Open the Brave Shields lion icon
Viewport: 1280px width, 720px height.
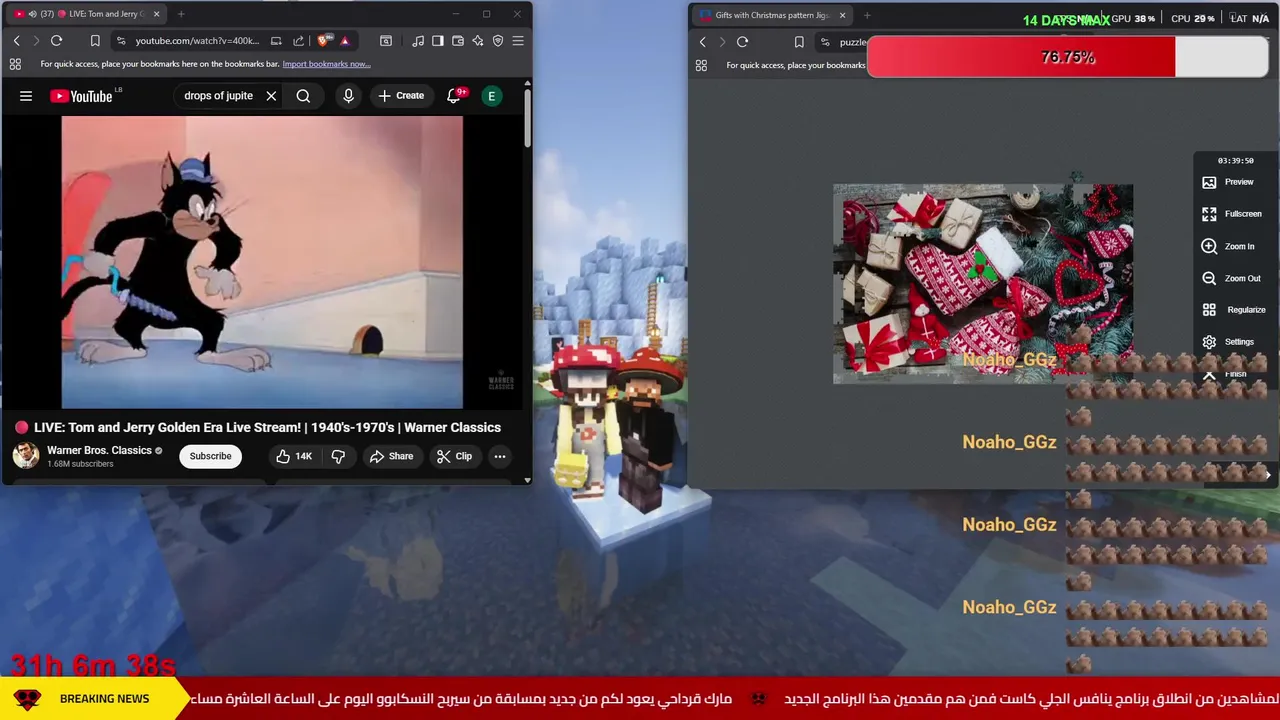(323, 41)
